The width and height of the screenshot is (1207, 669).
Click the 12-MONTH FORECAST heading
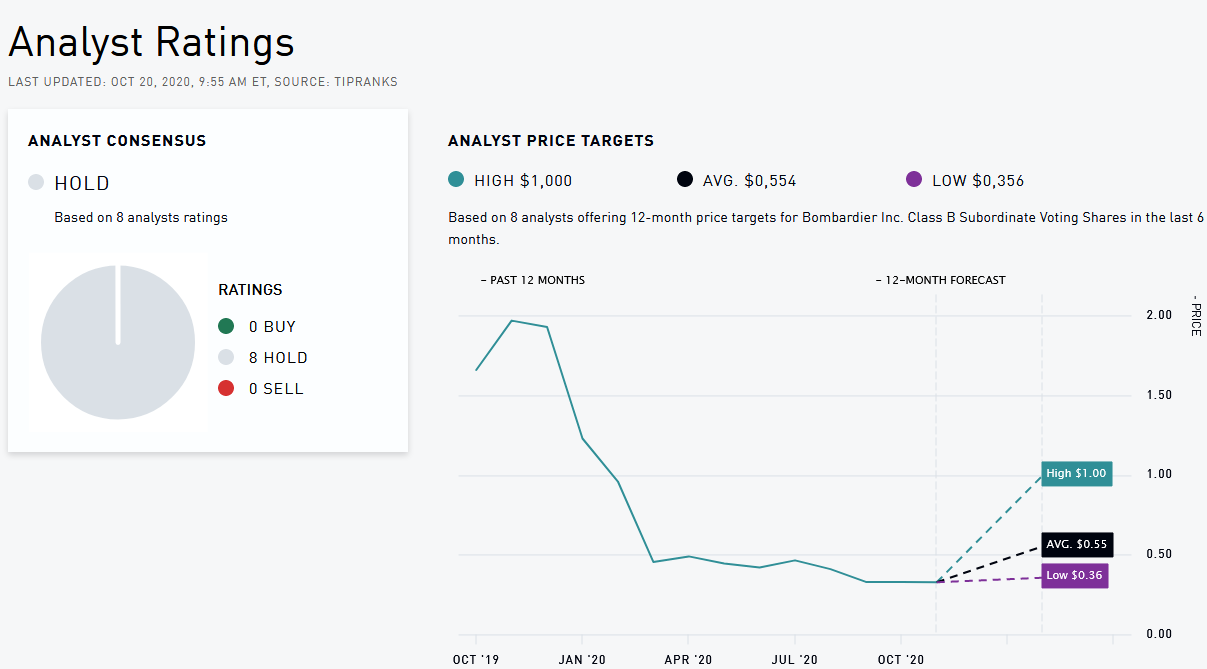tap(940, 280)
